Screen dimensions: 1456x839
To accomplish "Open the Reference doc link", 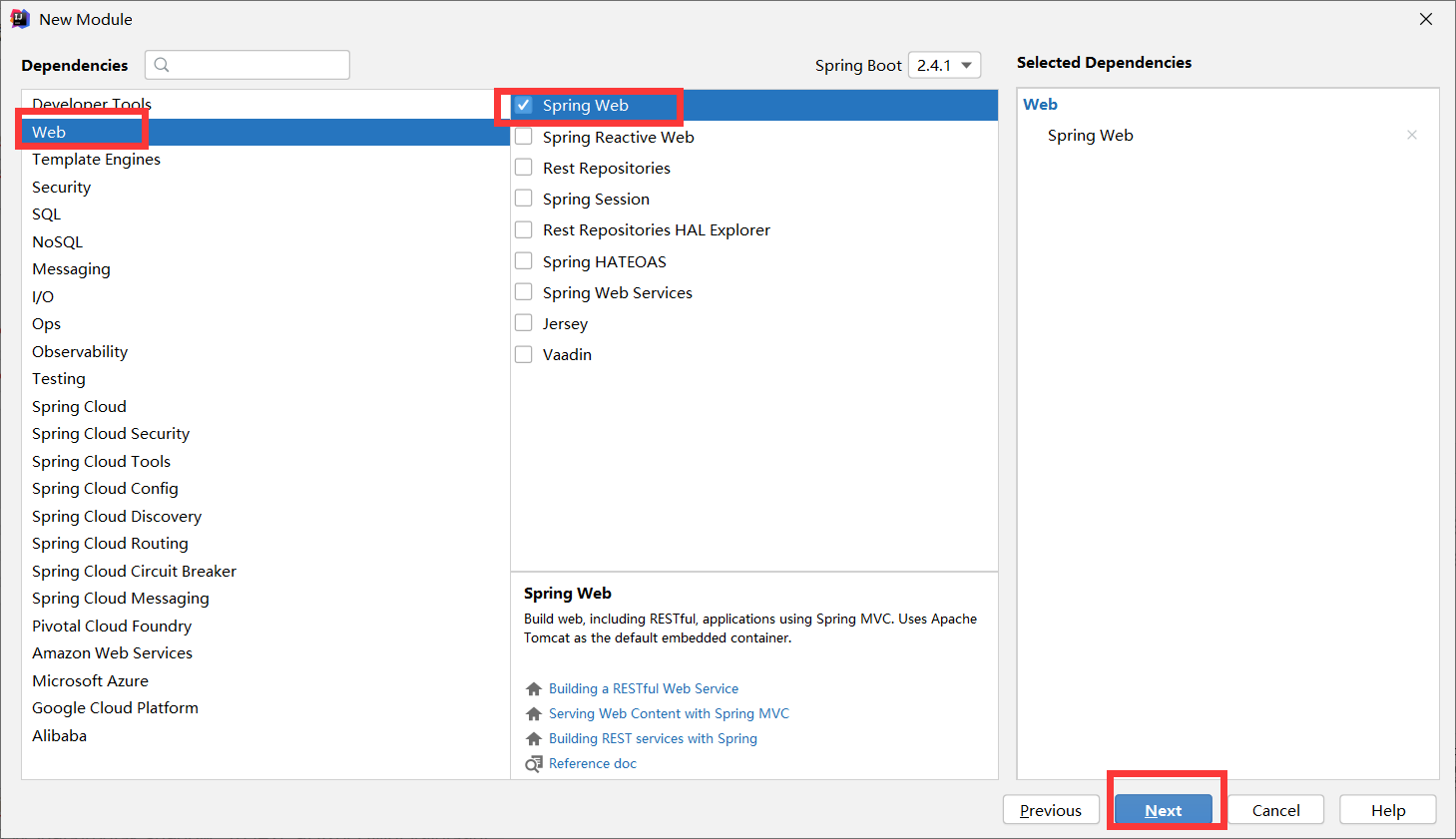I will tap(593, 763).
